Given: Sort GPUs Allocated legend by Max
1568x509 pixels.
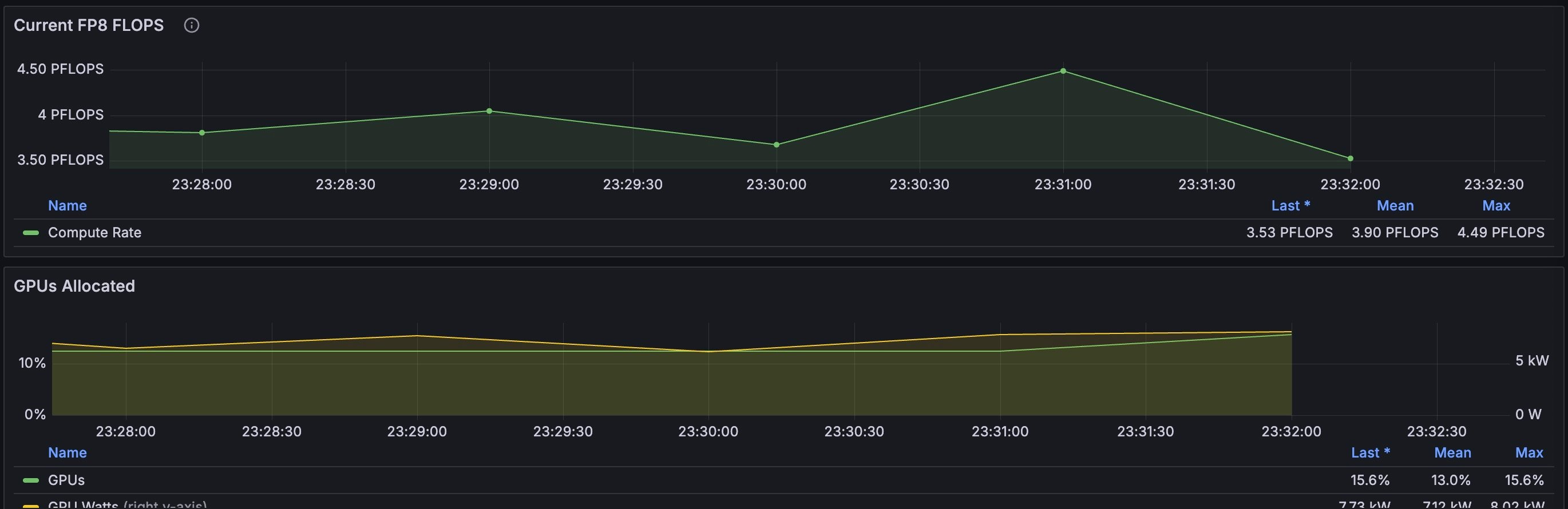Looking at the screenshot, I should (1529, 452).
